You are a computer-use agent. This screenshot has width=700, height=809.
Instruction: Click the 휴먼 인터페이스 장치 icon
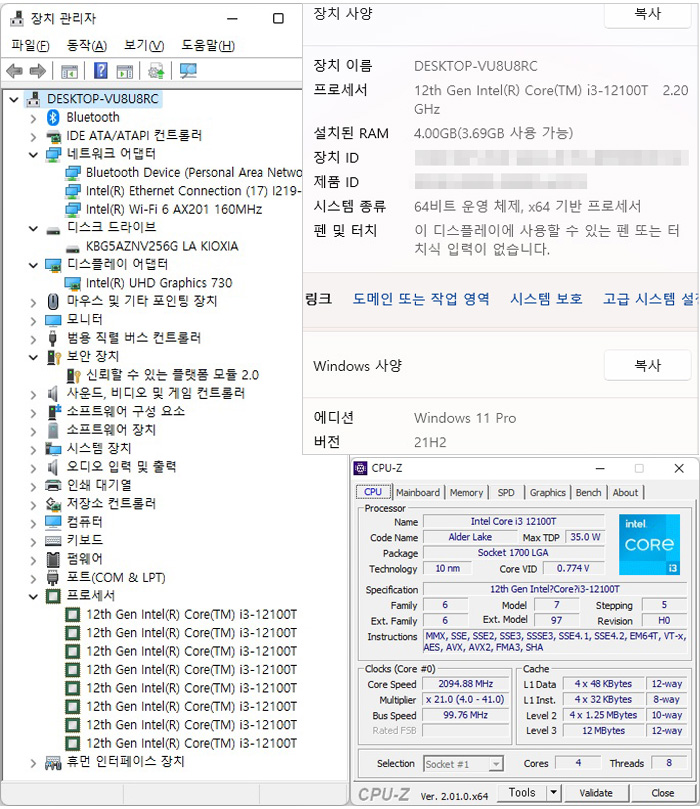pos(53,762)
